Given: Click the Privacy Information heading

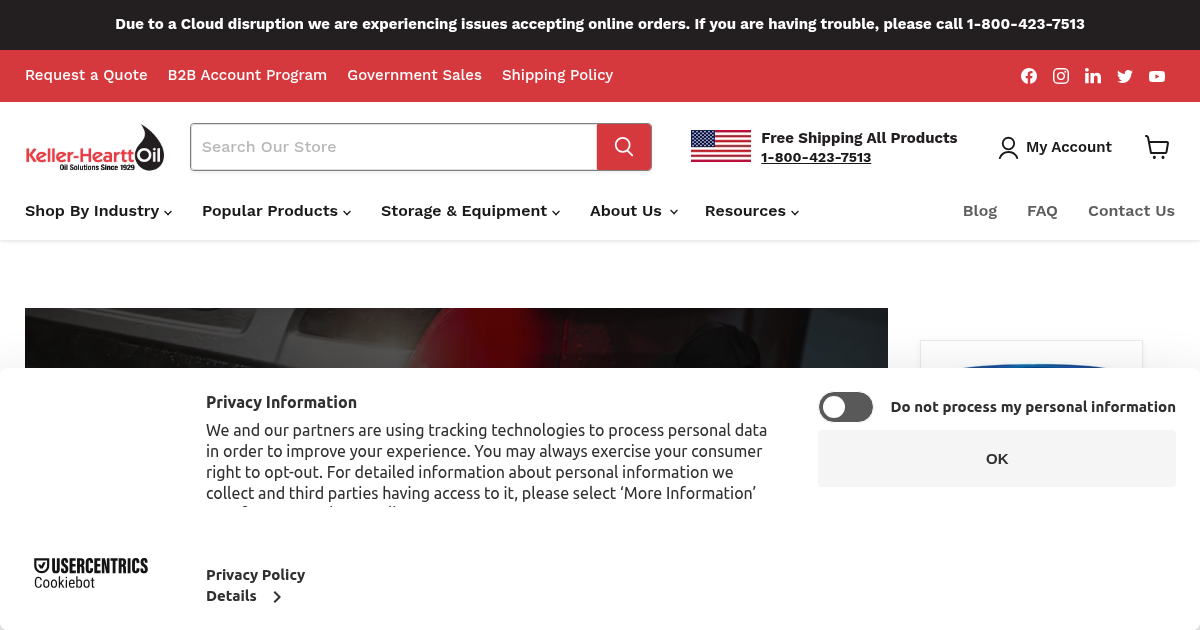Looking at the screenshot, I should coord(281,402).
